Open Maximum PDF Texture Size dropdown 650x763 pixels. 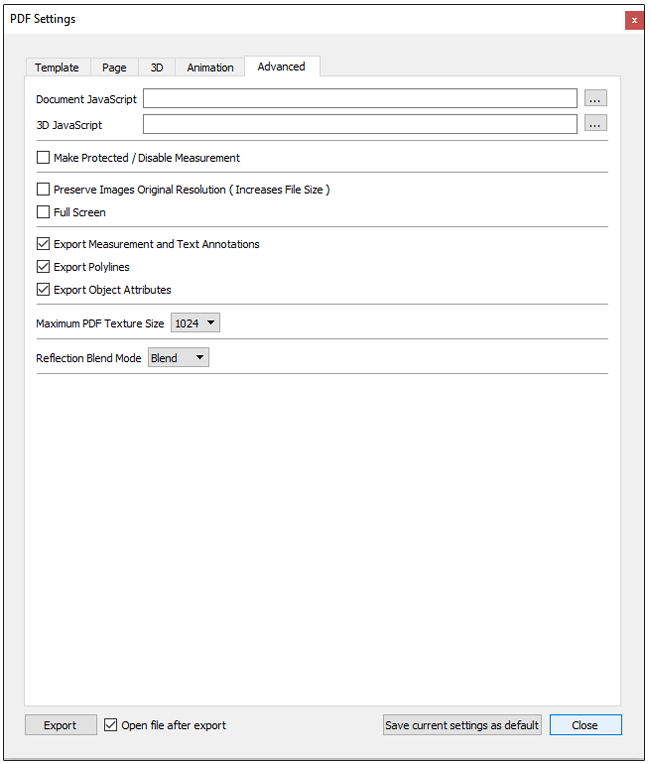(195, 324)
